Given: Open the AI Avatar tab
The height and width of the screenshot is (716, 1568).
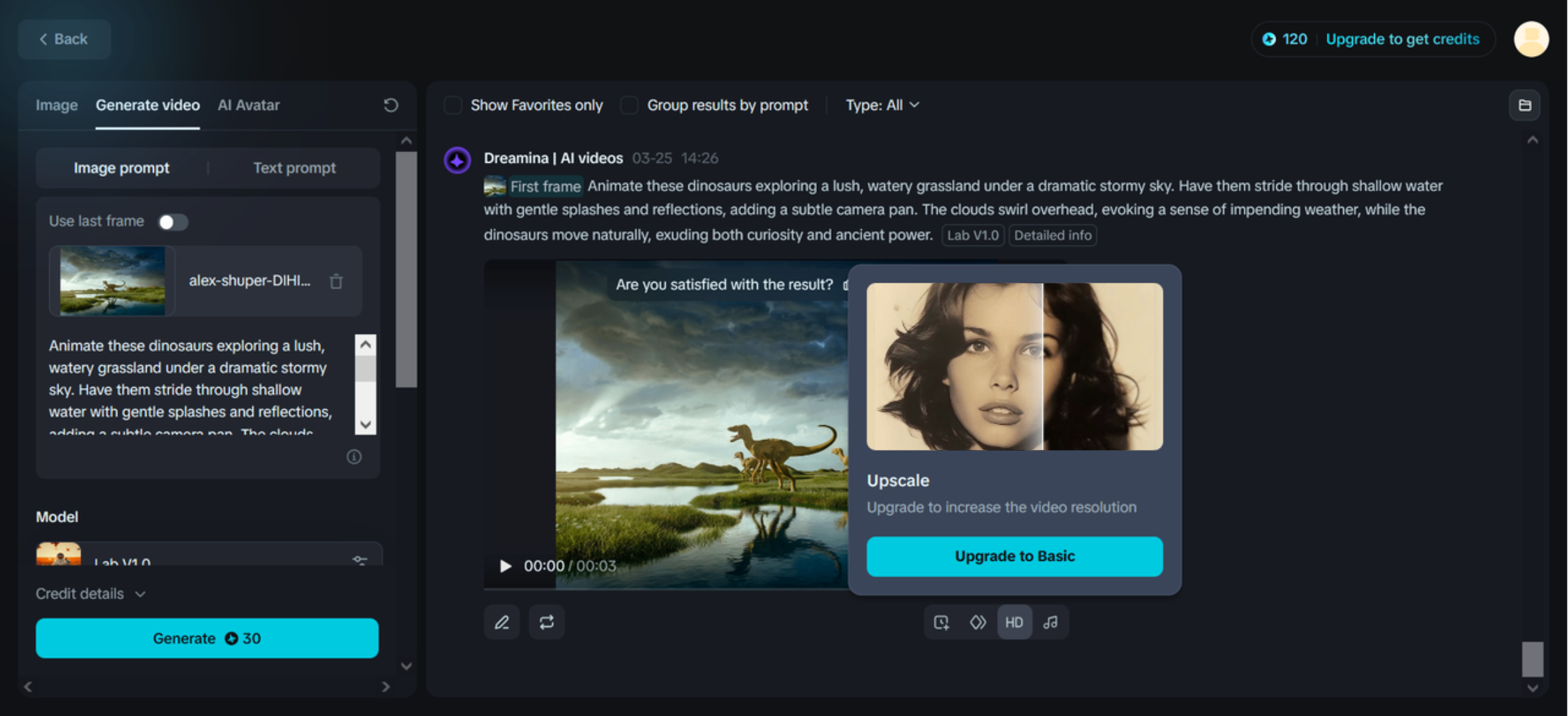Looking at the screenshot, I should tap(249, 105).
